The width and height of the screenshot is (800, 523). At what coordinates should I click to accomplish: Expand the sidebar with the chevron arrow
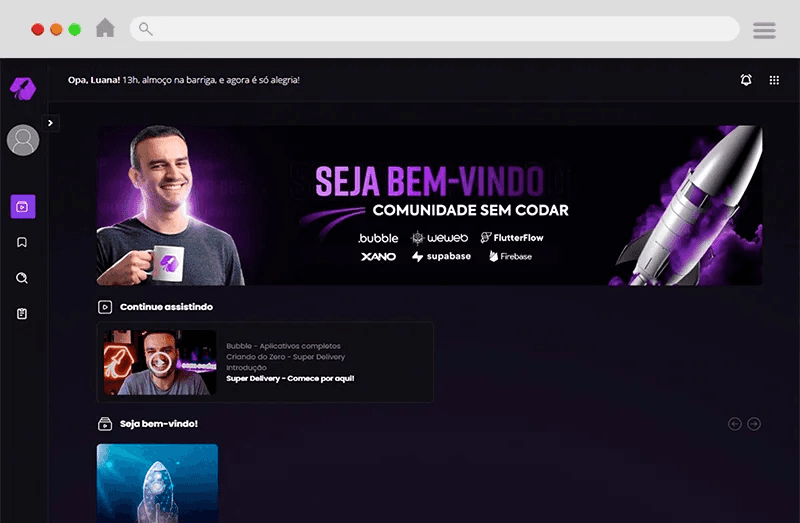(x=51, y=123)
